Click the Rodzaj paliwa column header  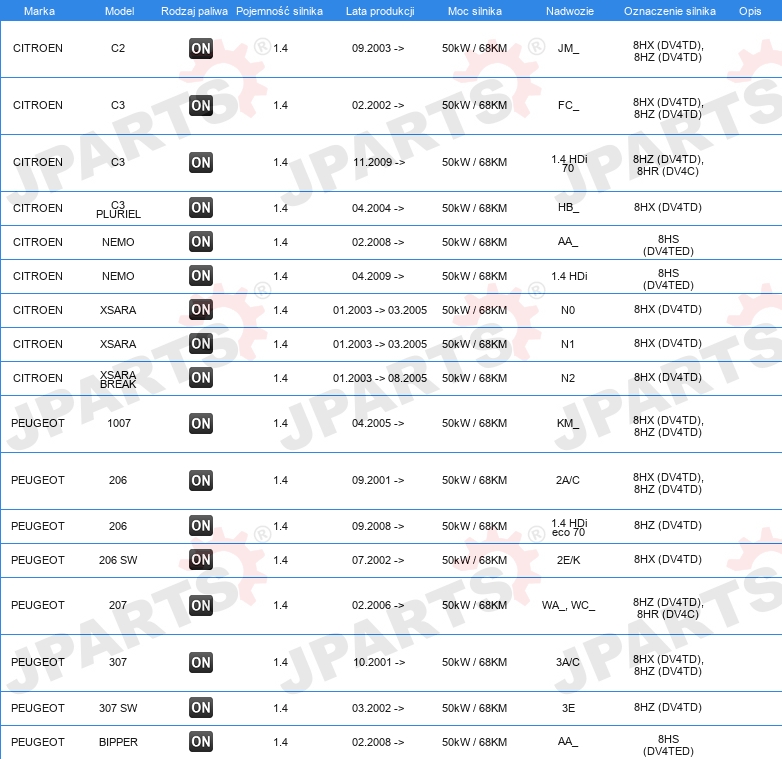point(194,11)
